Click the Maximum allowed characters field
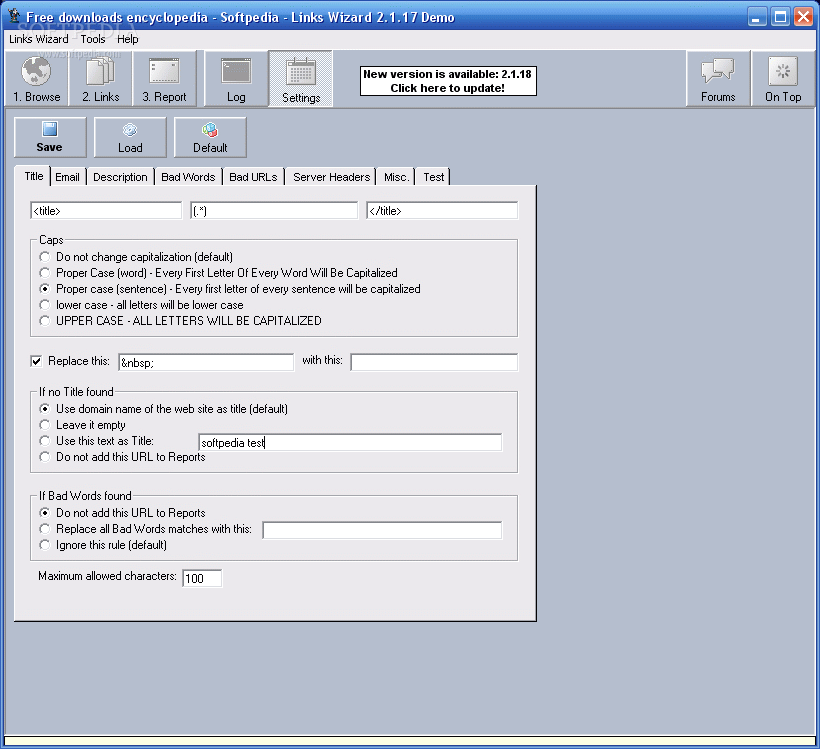This screenshot has height=749, width=820. click(x=202, y=578)
